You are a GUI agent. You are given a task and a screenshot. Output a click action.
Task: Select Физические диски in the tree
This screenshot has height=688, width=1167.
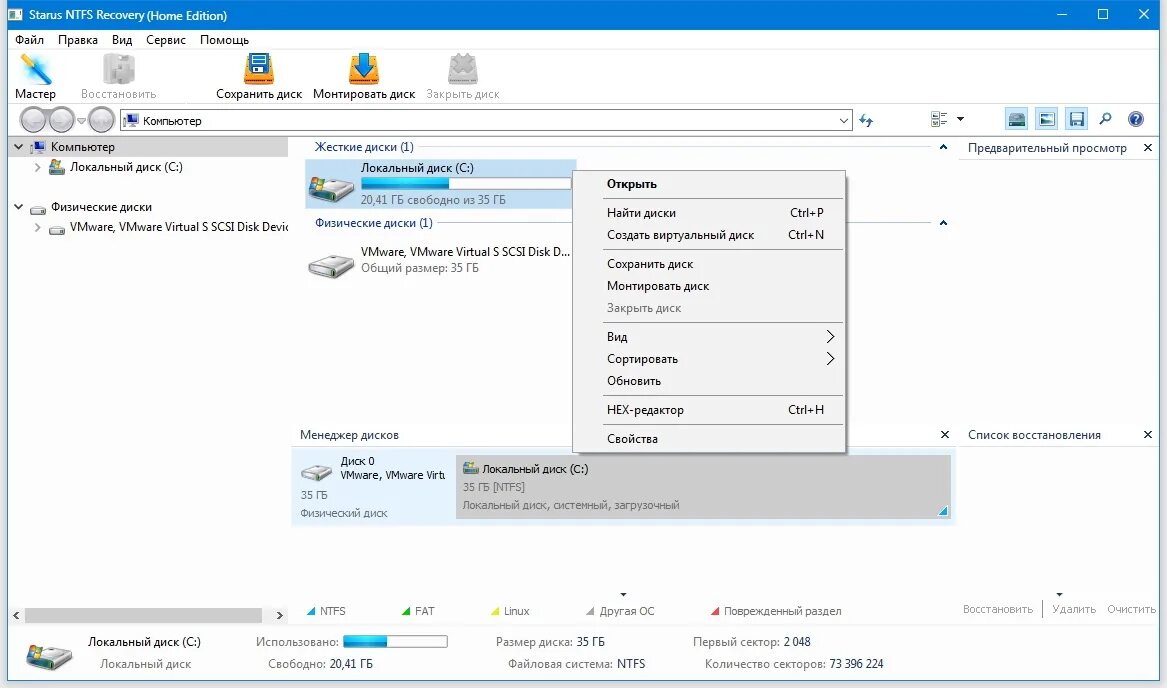[x=101, y=207]
